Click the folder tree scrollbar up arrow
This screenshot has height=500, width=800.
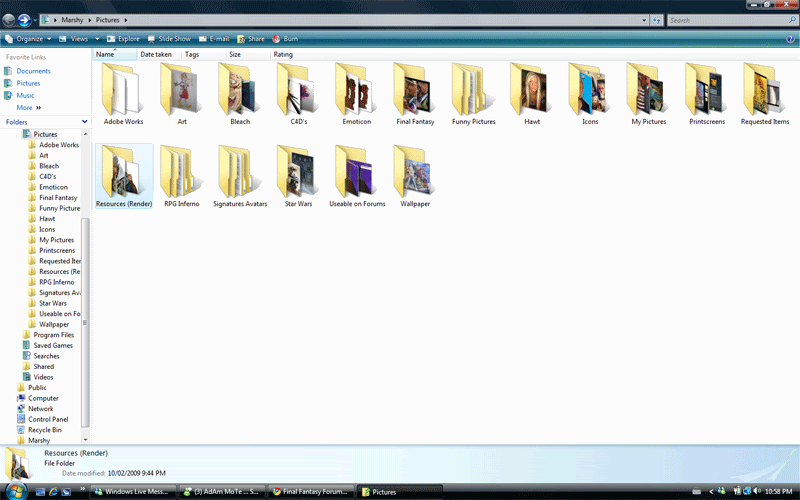pos(85,134)
